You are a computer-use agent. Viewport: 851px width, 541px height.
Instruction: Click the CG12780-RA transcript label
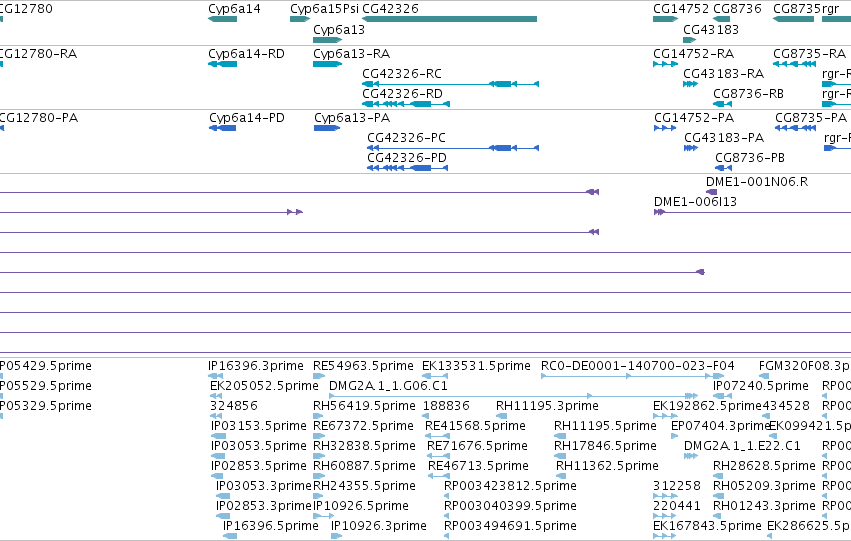37,54
